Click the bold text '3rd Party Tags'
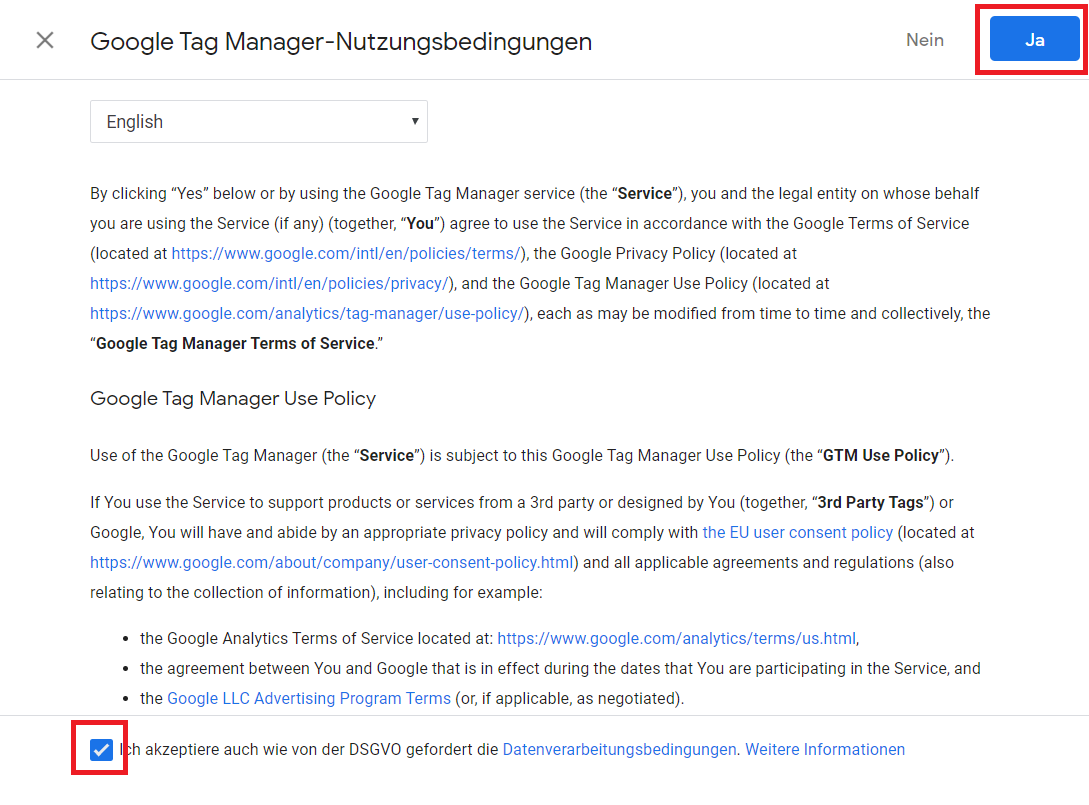Image resolution: width=1089 pixels, height=805 pixels. tap(870, 502)
